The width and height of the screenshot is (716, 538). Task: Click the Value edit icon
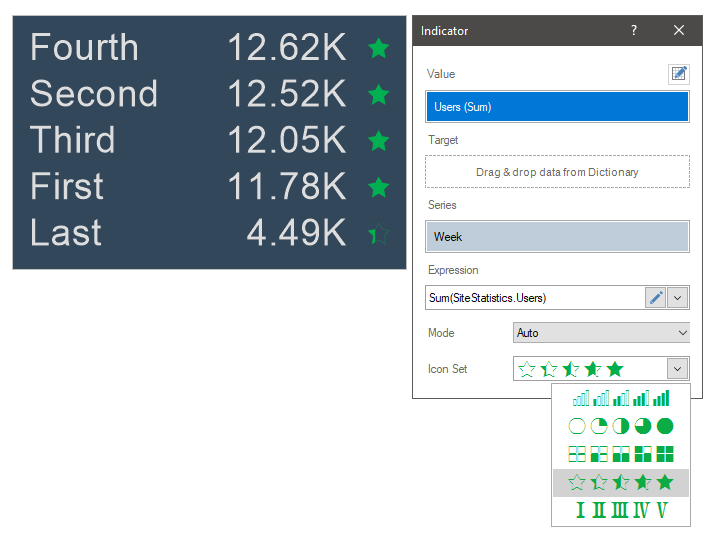tap(679, 74)
